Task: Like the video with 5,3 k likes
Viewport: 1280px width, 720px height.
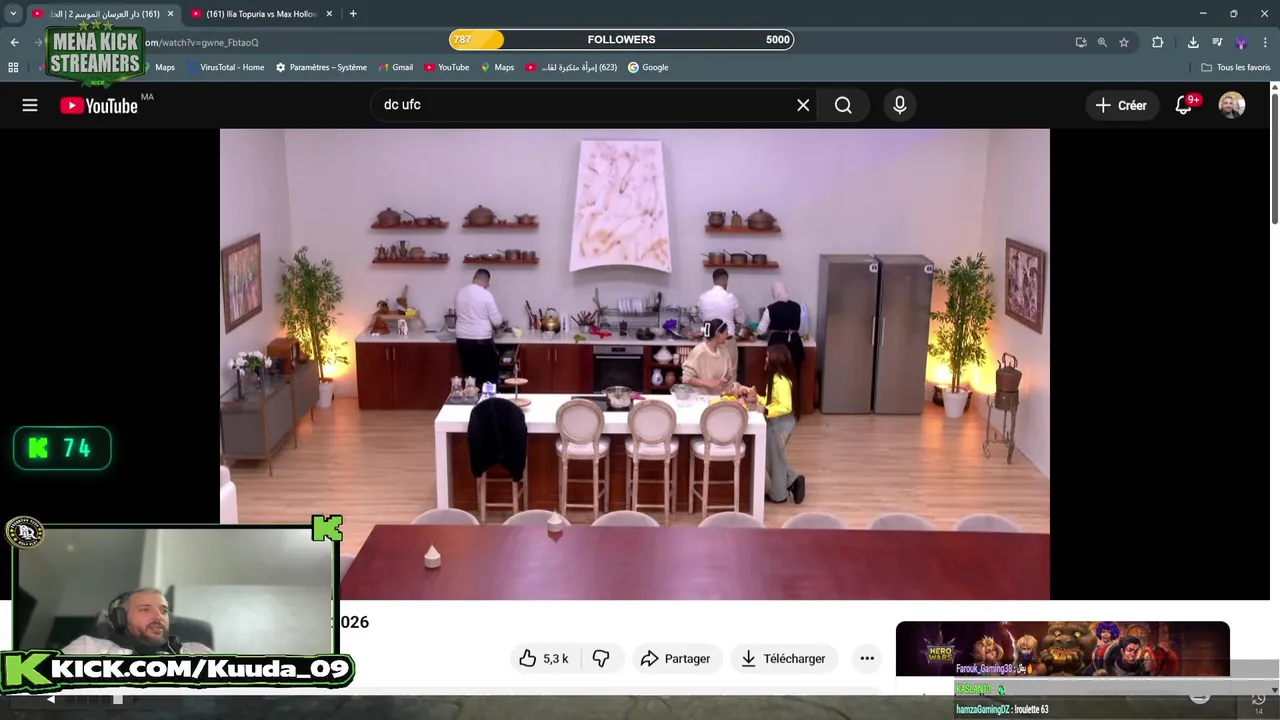Action: (546, 658)
